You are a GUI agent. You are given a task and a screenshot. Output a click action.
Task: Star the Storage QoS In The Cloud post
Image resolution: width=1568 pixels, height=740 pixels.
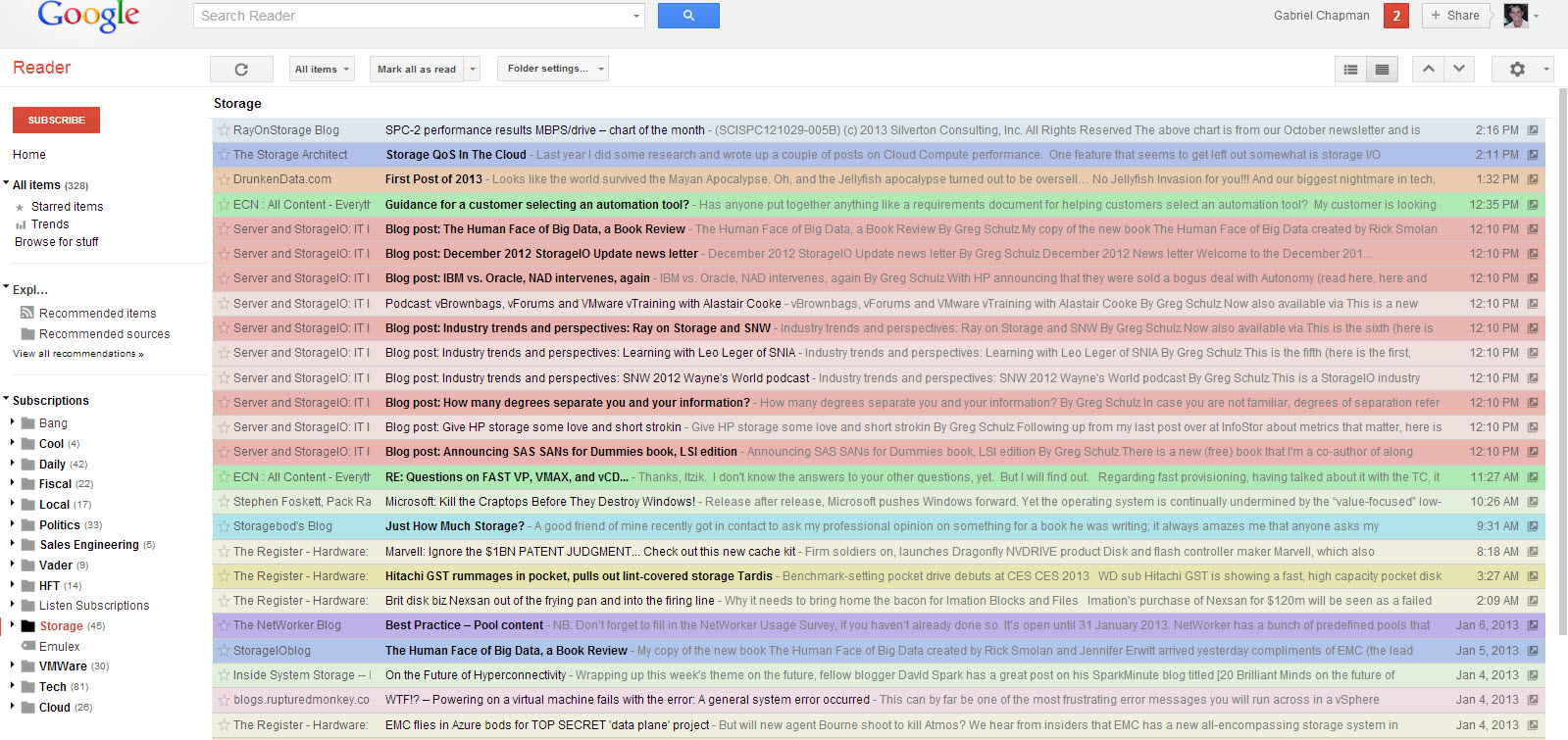[x=224, y=155]
